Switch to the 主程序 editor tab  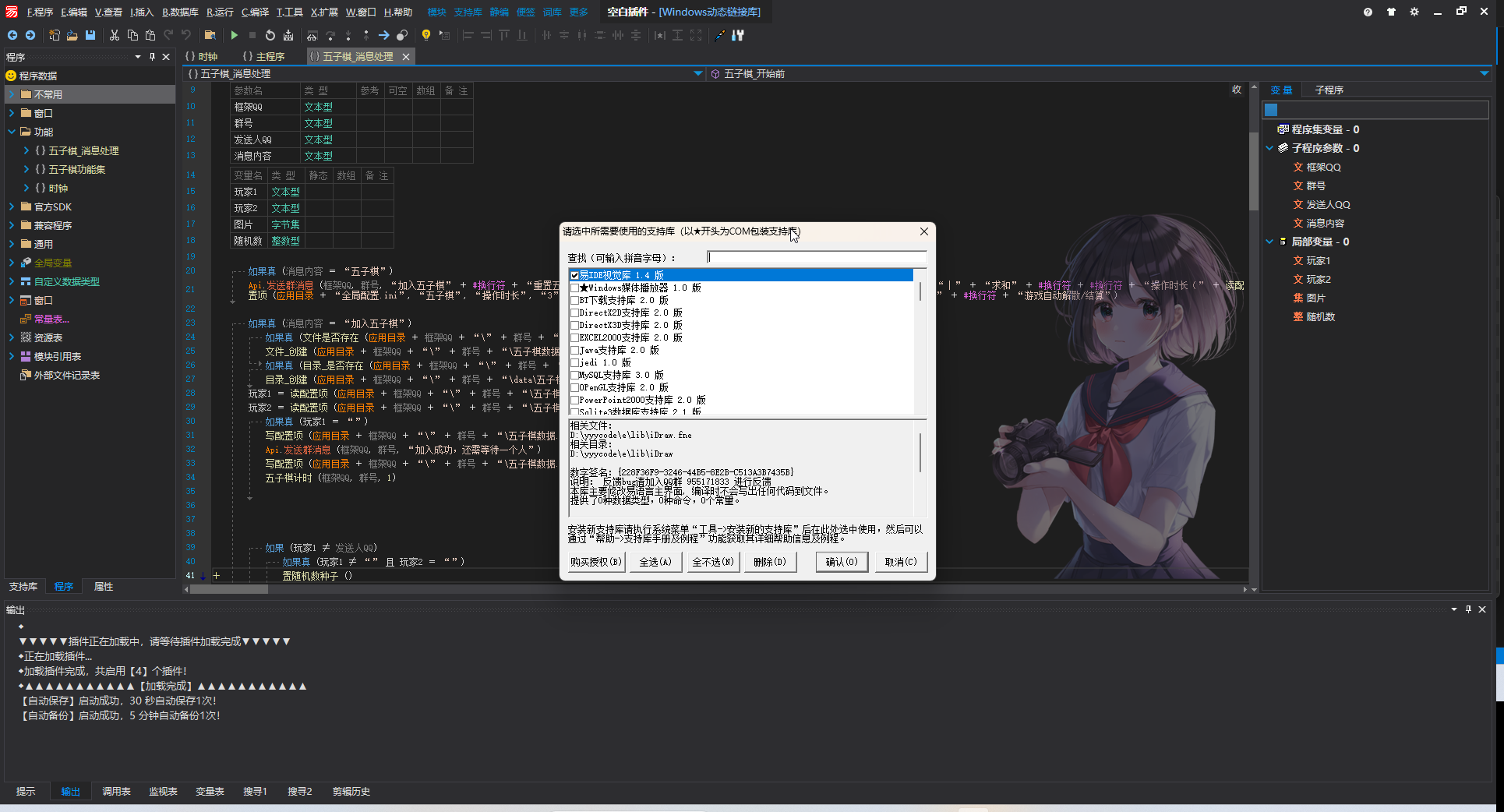[x=263, y=57]
